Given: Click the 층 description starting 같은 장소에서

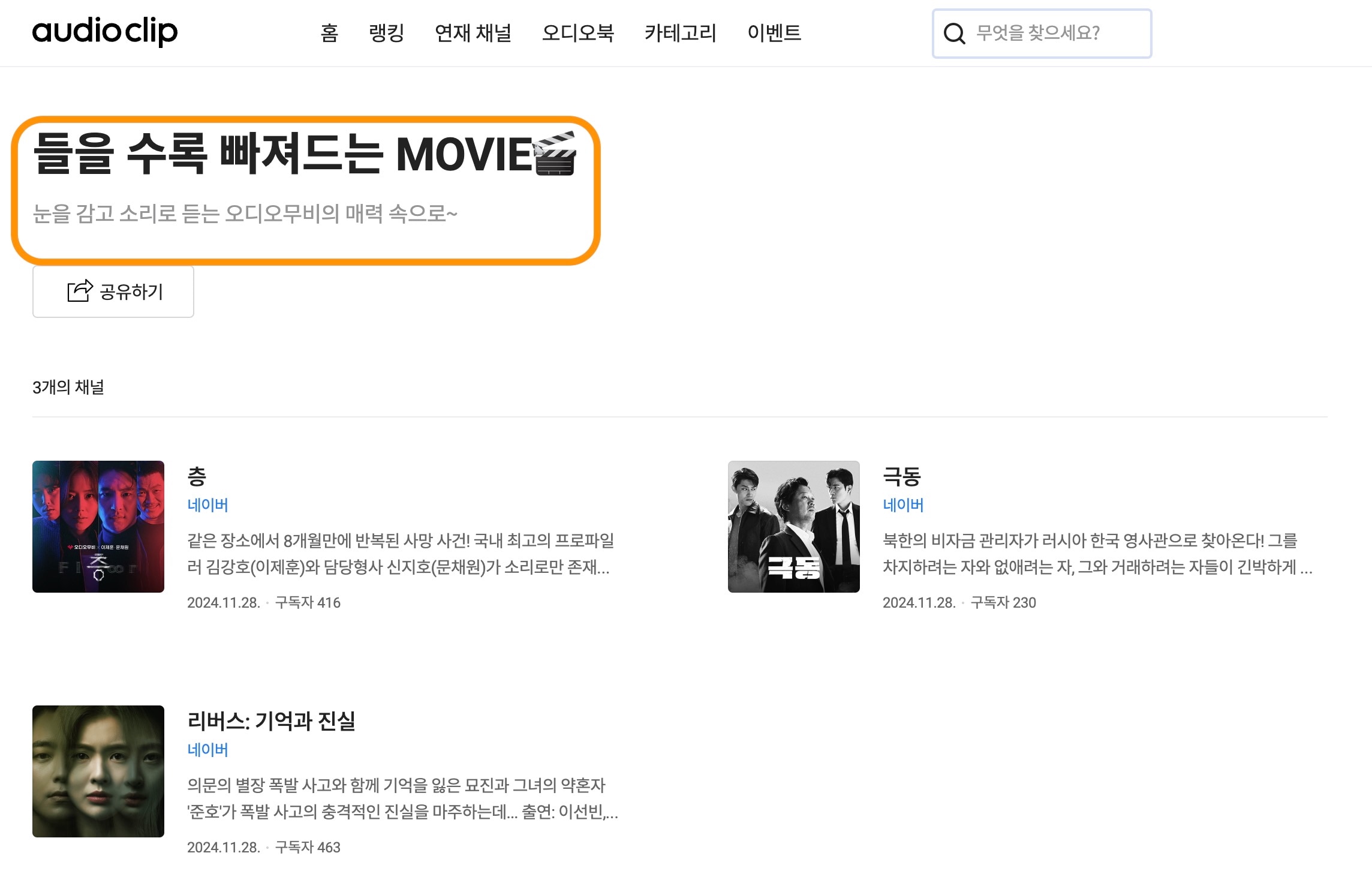Looking at the screenshot, I should coord(401,554).
